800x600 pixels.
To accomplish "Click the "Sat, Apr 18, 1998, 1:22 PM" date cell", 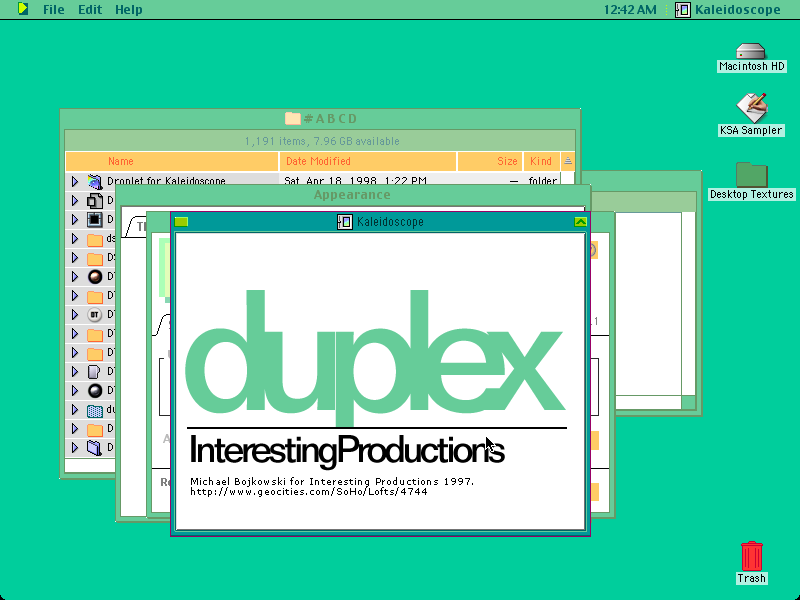I will [355, 181].
